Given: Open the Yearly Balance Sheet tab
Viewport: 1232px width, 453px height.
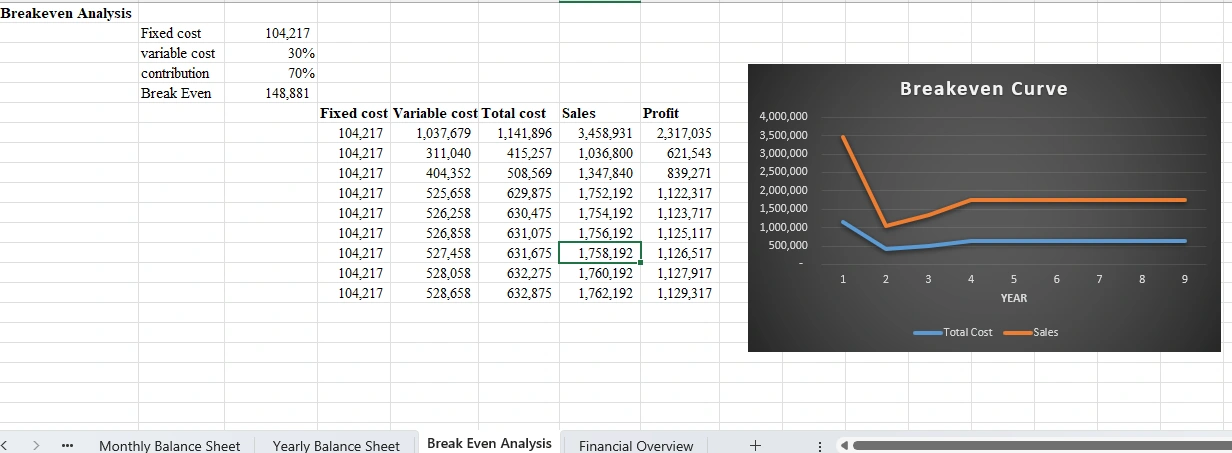Looking at the screenshot, I should point(336,446).
